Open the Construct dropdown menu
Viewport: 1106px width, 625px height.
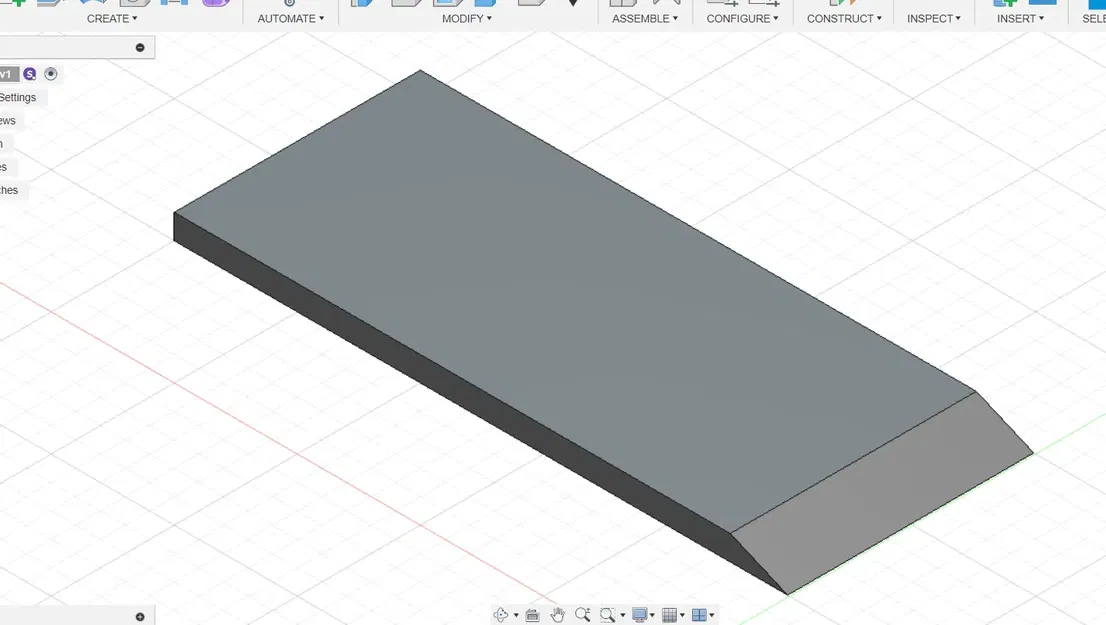pyautogui.click(x=840, y=18)
